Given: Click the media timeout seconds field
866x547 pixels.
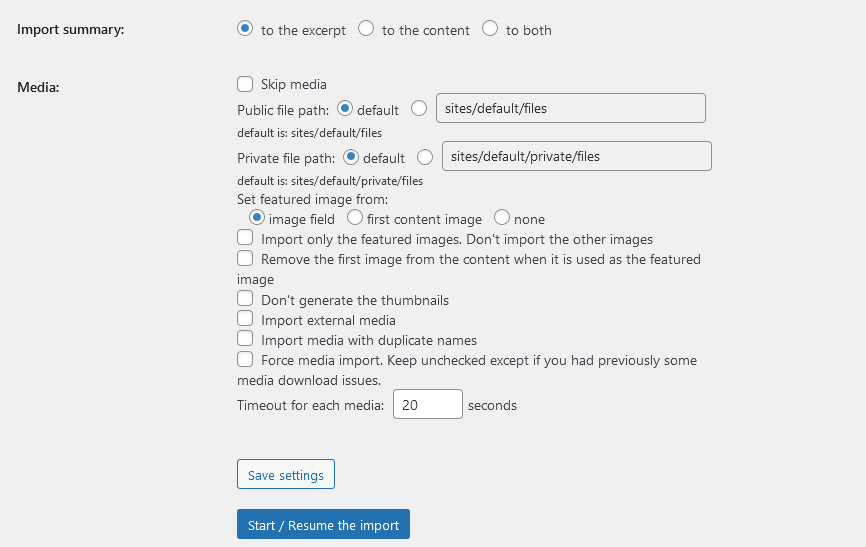Looking at the screenshot, I should [427, 404].
